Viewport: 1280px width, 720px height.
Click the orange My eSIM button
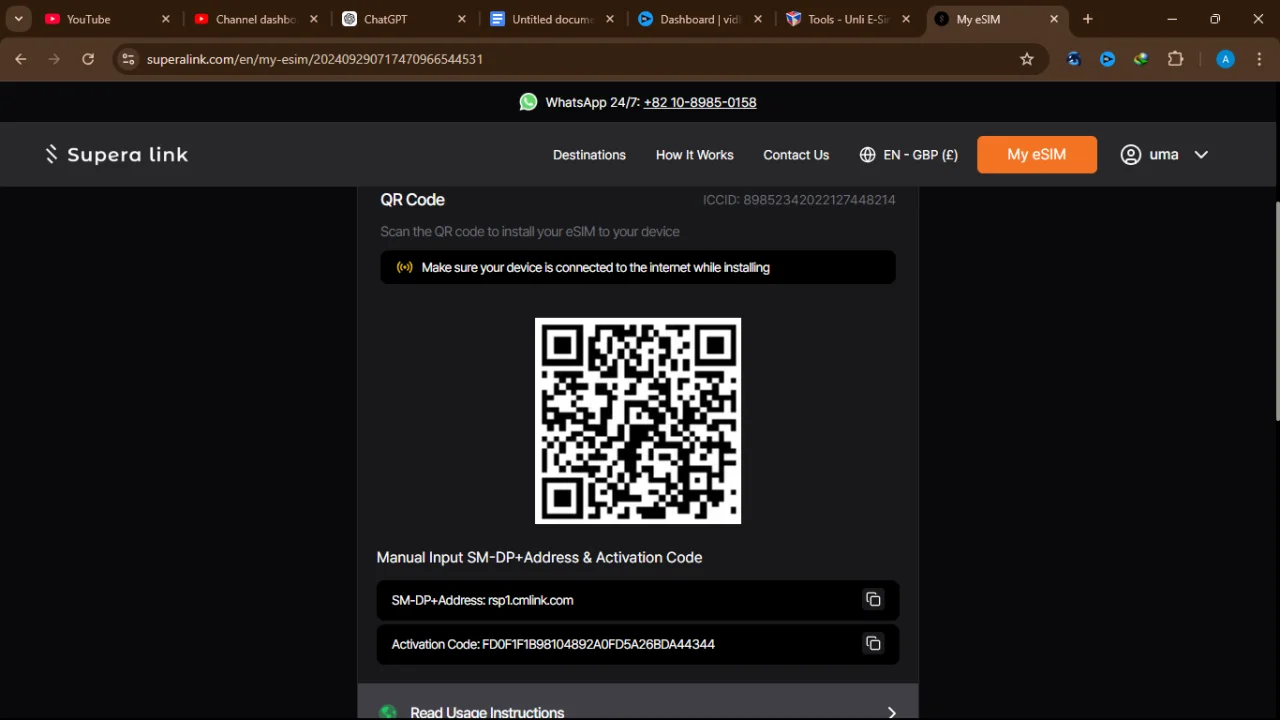click(x=1036, y=154)
